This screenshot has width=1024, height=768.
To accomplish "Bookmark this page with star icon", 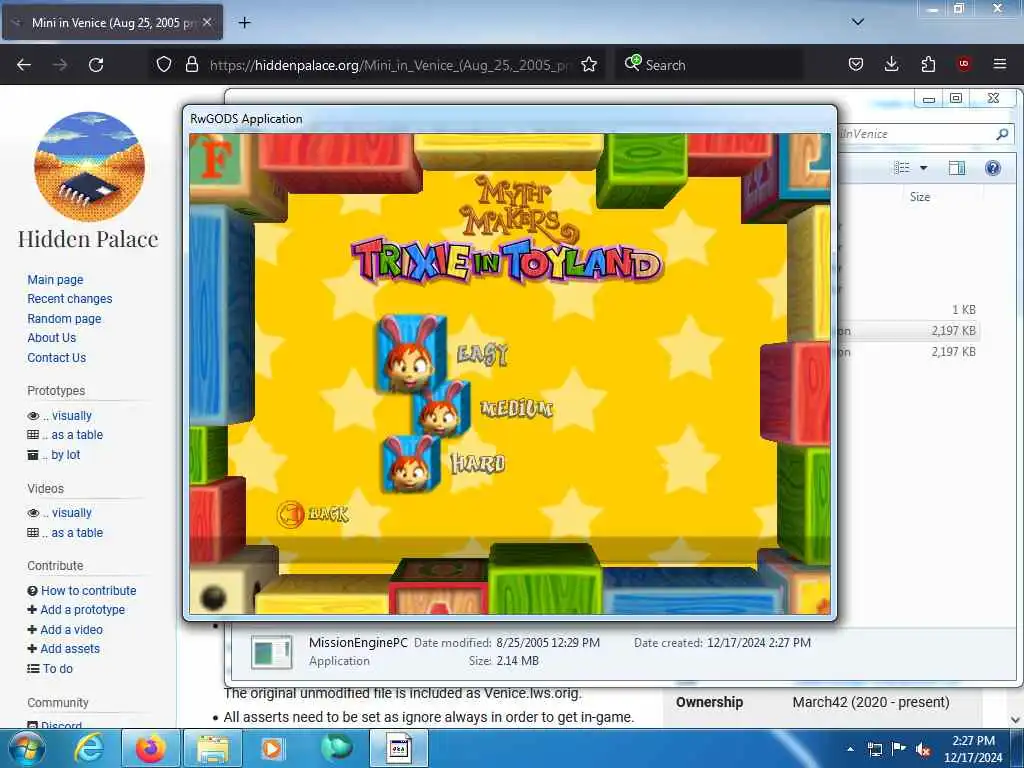I will (x=589, y=65).
